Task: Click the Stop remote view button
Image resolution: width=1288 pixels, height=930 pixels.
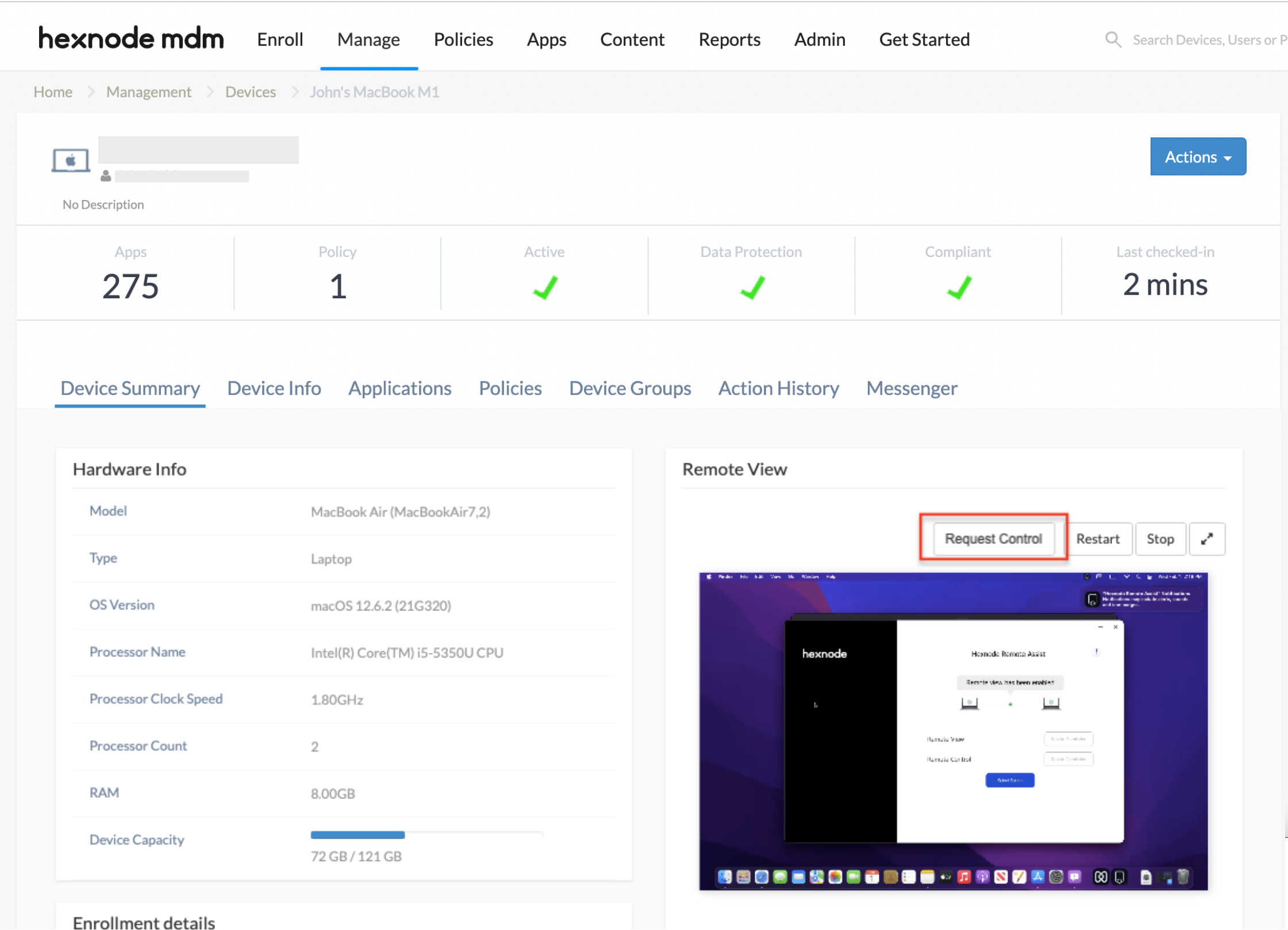Action: click(1160, 539)
